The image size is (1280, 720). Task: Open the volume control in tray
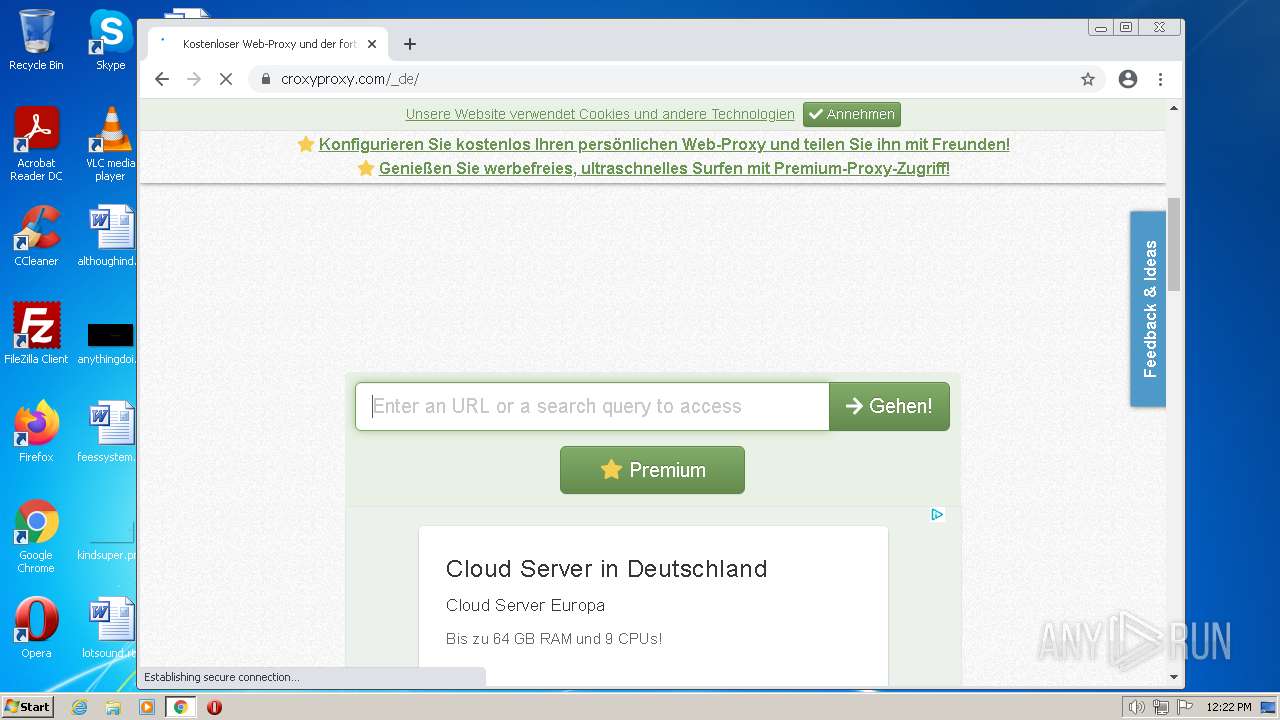[x=1136, y=707]
